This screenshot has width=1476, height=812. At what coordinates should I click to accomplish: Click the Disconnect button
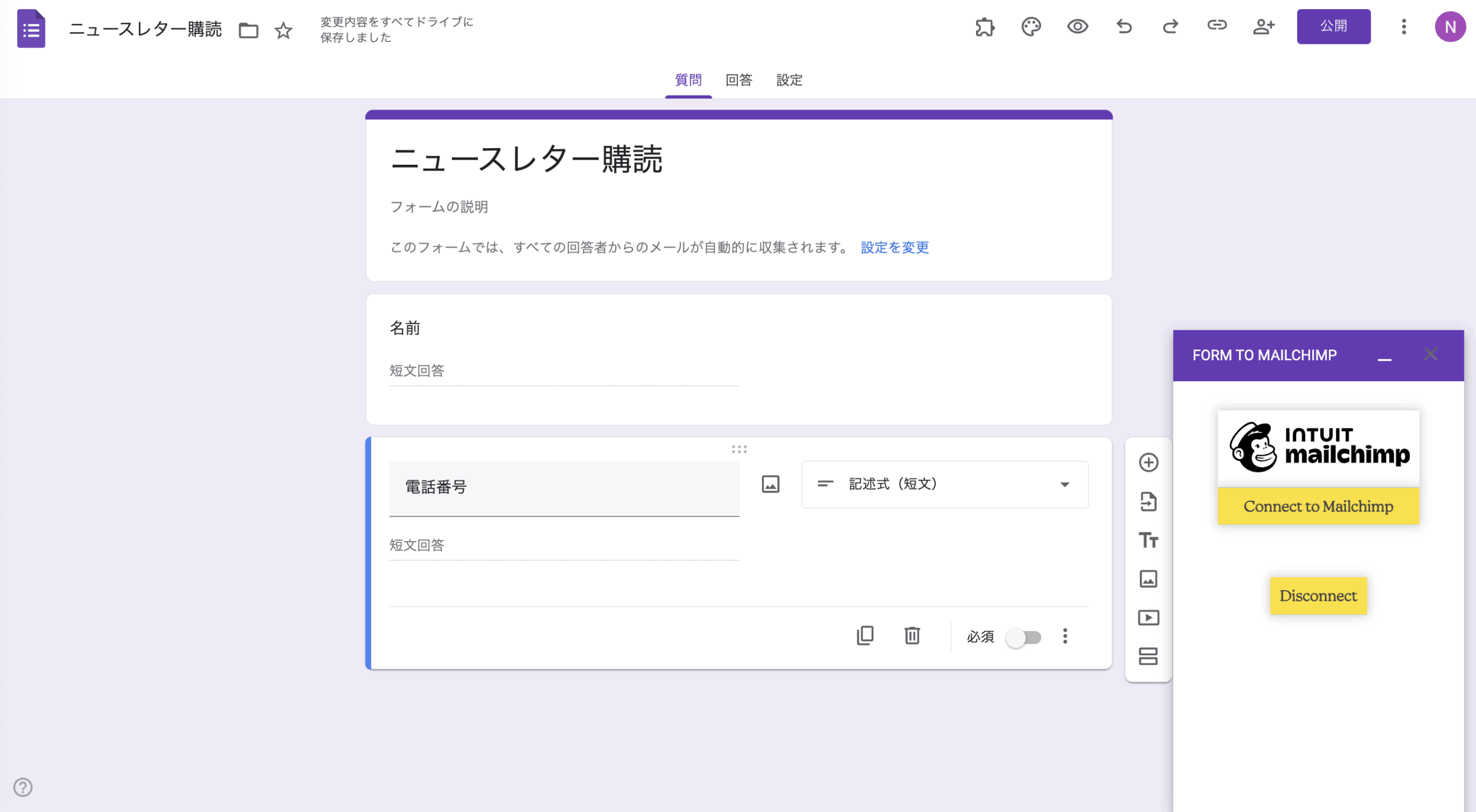[1318, 595]
